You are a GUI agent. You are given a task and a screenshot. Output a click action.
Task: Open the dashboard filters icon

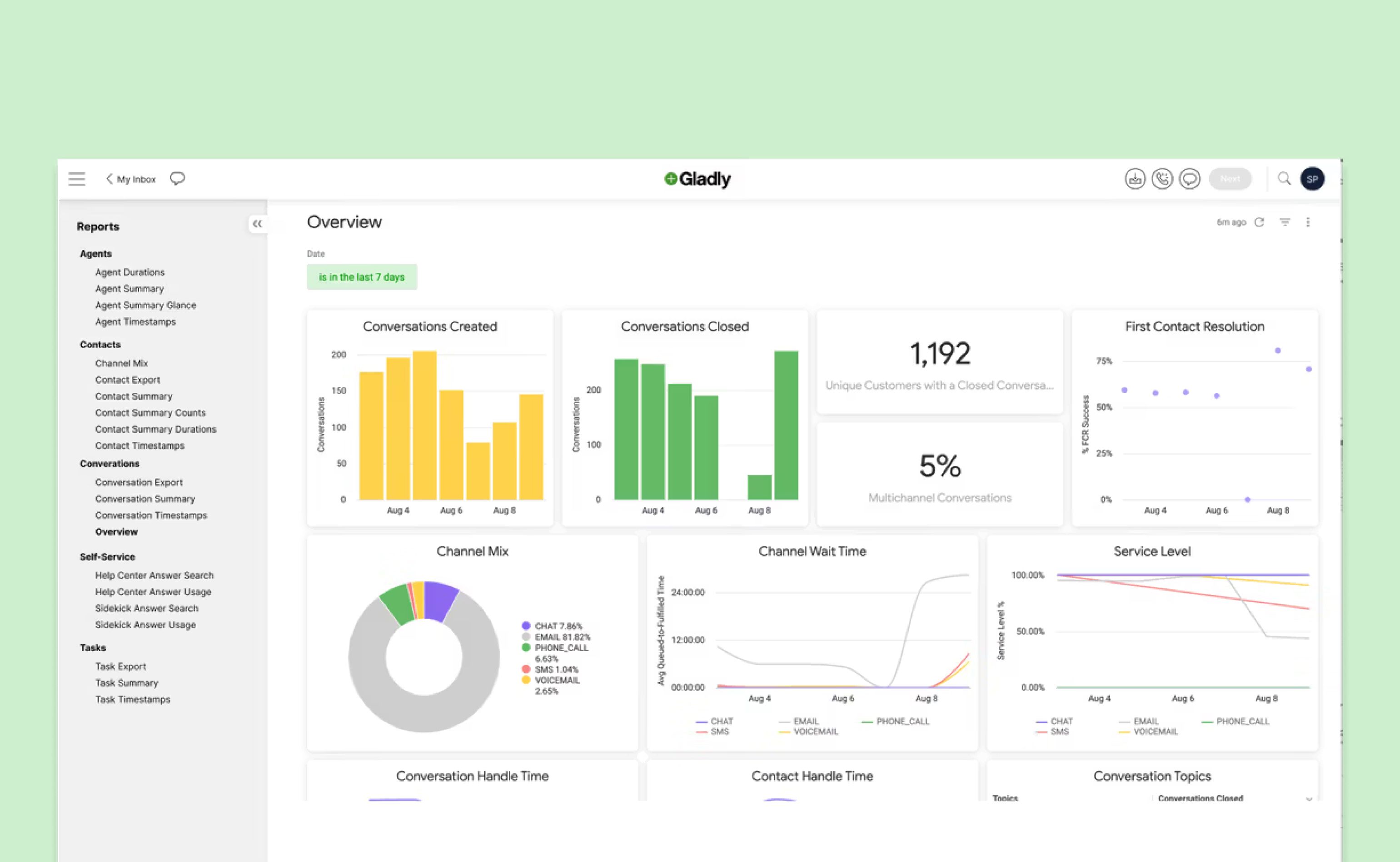pyautogui.click(x=1285, y=222)
